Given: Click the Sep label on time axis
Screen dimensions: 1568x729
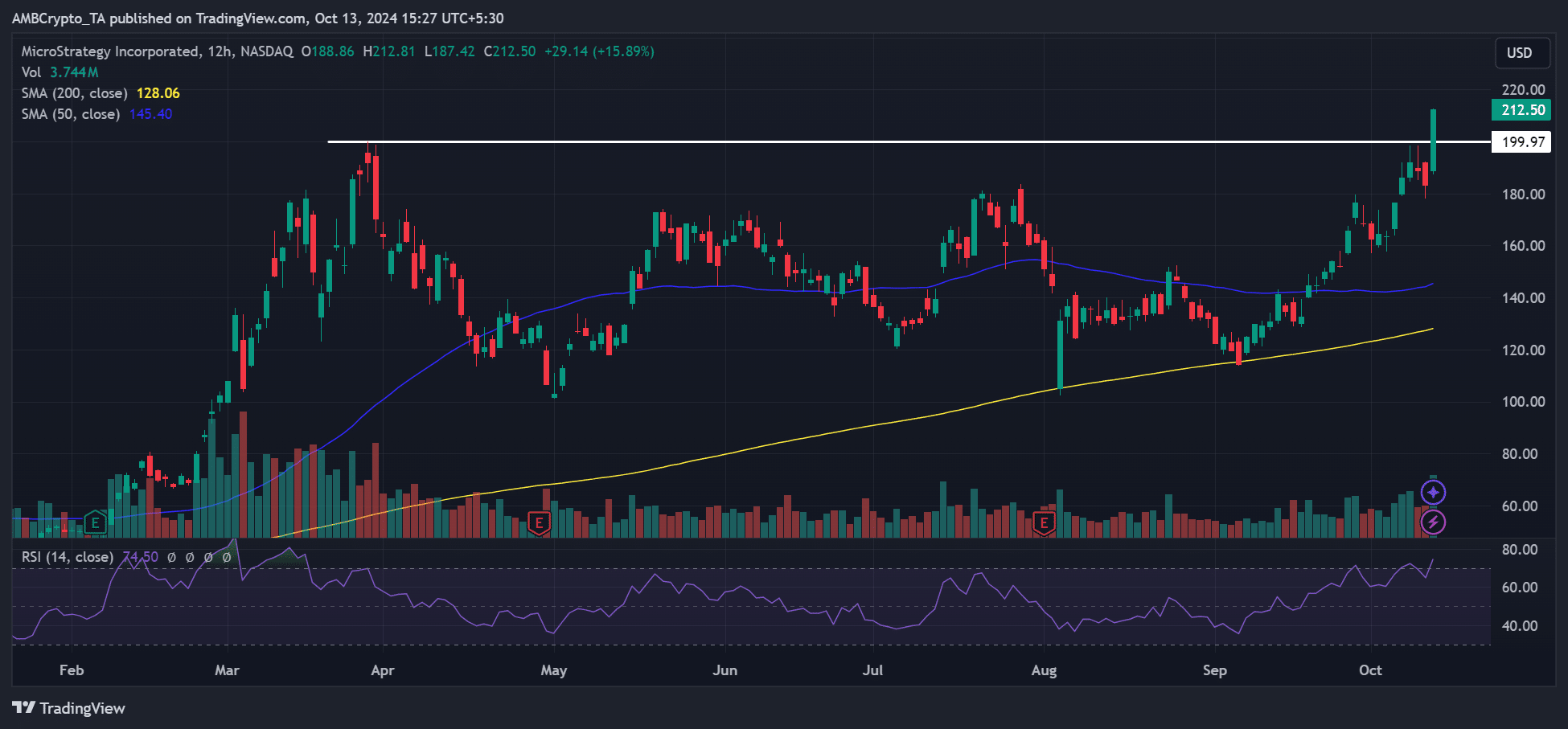Looking at the screenshot, I should tap(1214, 670).
